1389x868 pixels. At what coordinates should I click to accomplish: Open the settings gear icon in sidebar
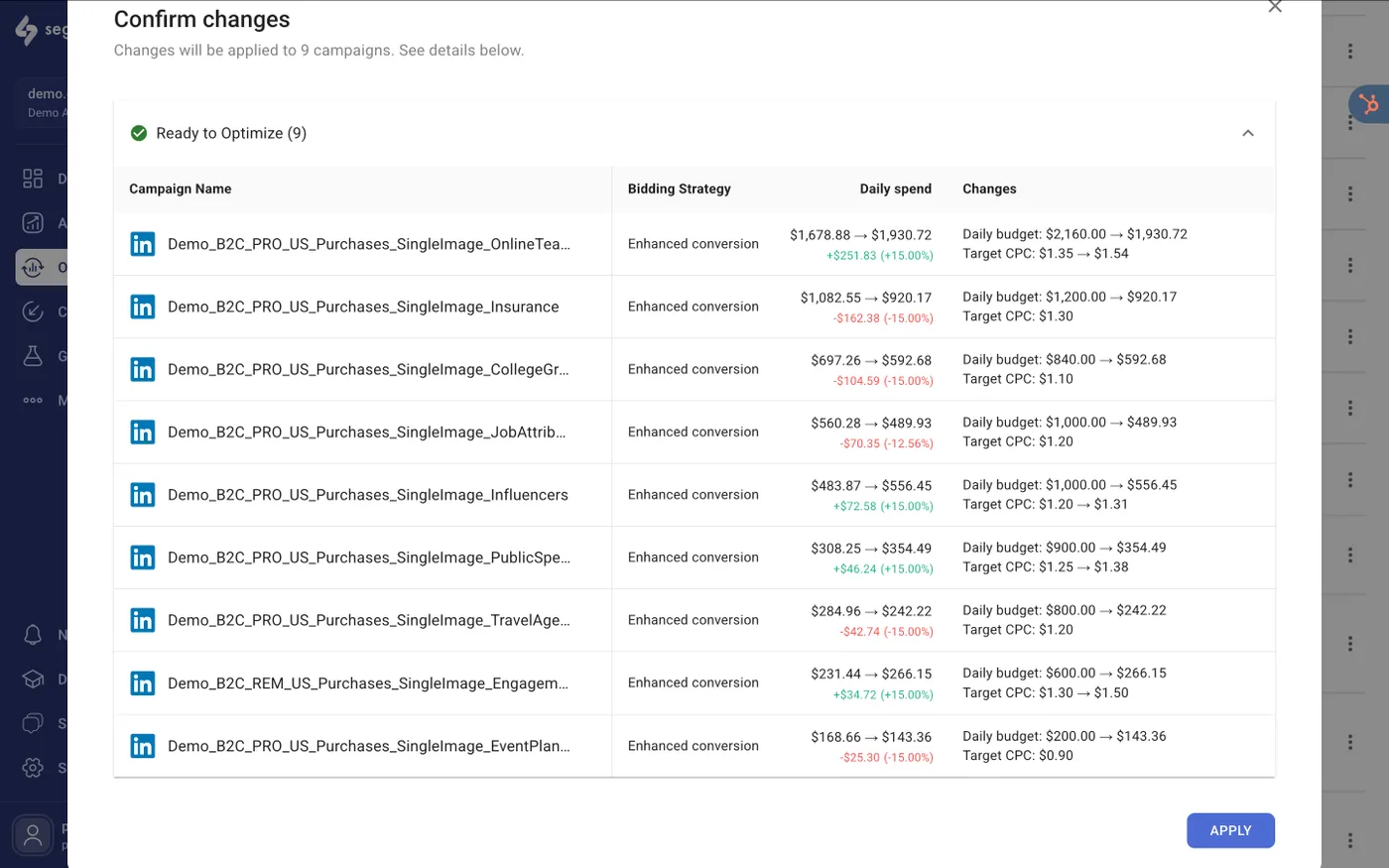[33, 767]
